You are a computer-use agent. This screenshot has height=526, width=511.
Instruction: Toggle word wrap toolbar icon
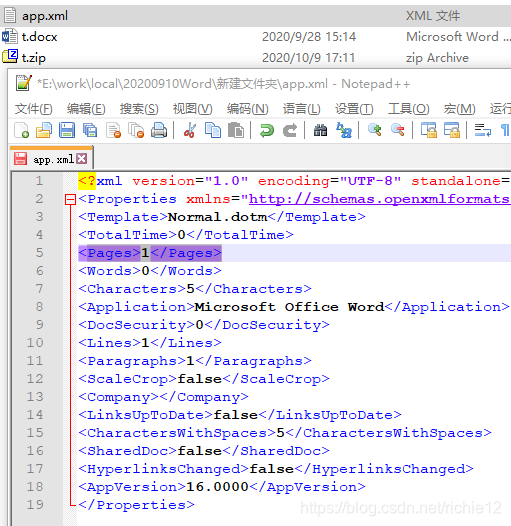[482, 130]
